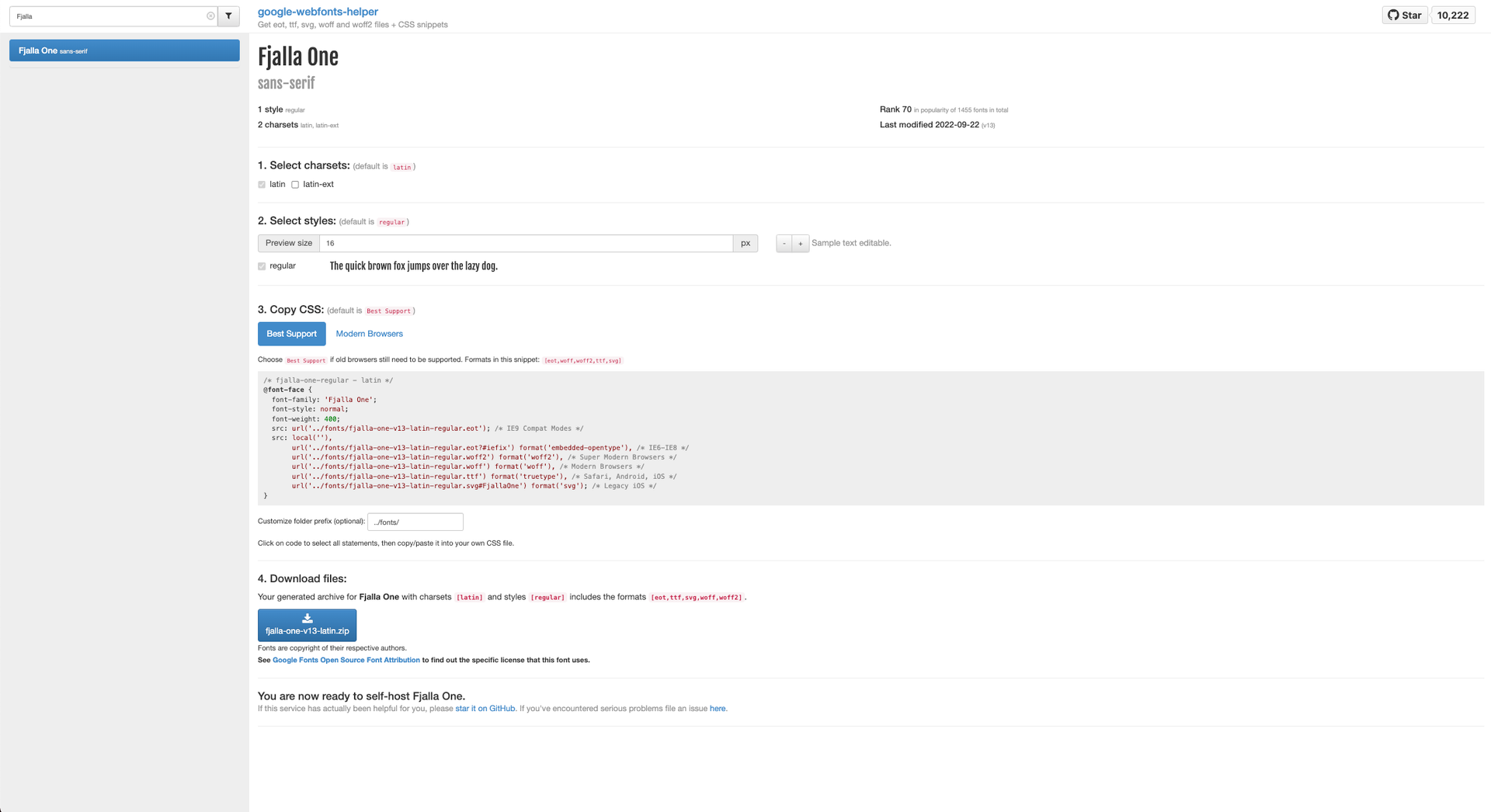Download fjalla-one-v13-latin.zip archive
Viewport: 1491px width, 812px height.
pos(307,625)
